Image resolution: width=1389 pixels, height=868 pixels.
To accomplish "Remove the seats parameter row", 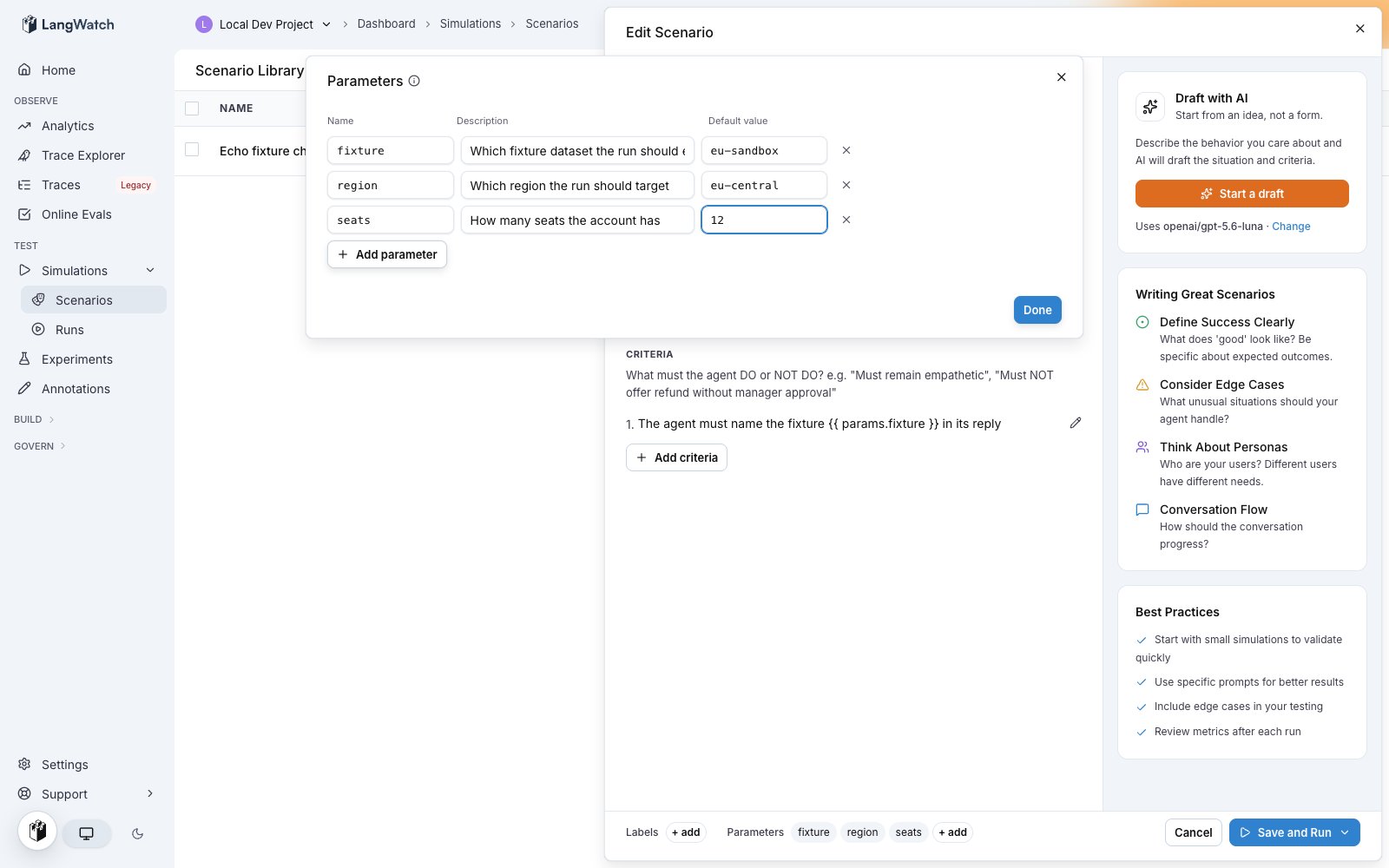I will [846, 220].
